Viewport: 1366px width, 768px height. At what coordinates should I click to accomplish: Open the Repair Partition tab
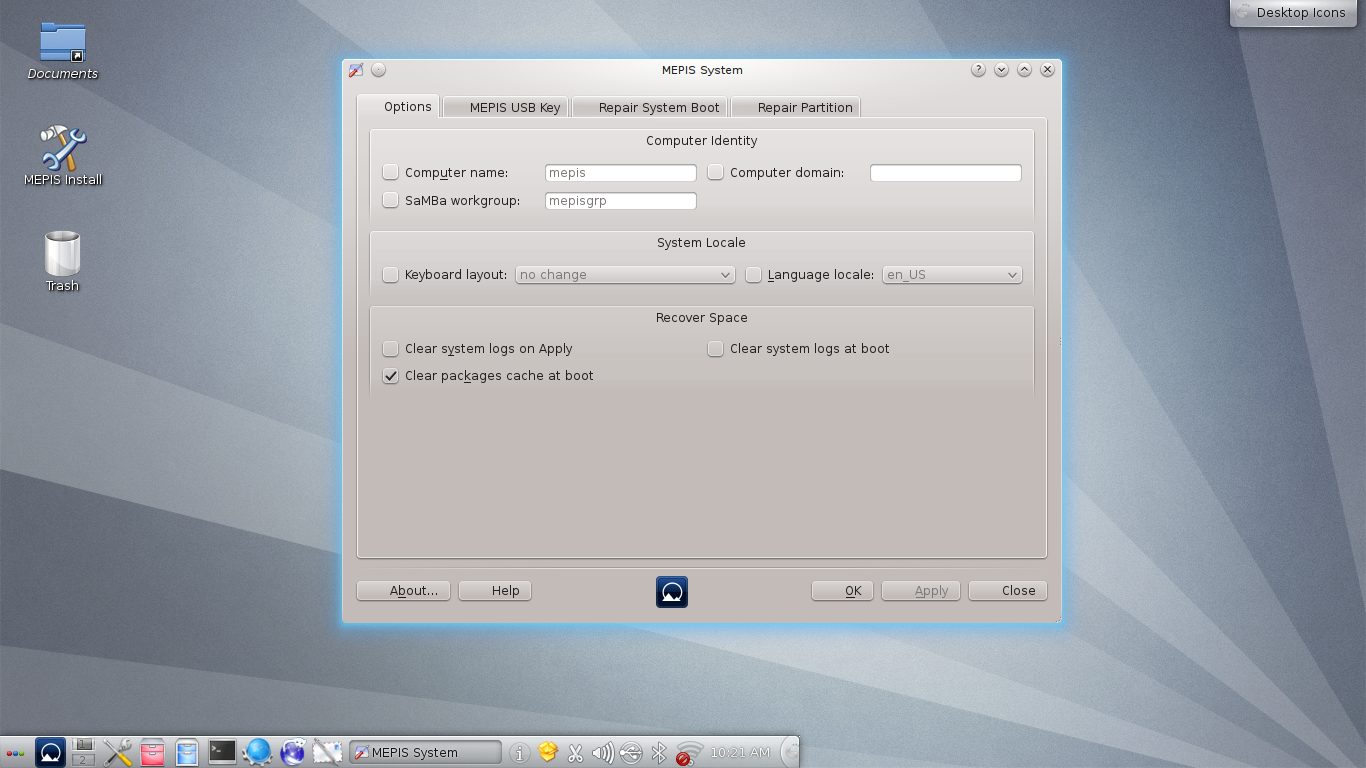click(795, 107)
